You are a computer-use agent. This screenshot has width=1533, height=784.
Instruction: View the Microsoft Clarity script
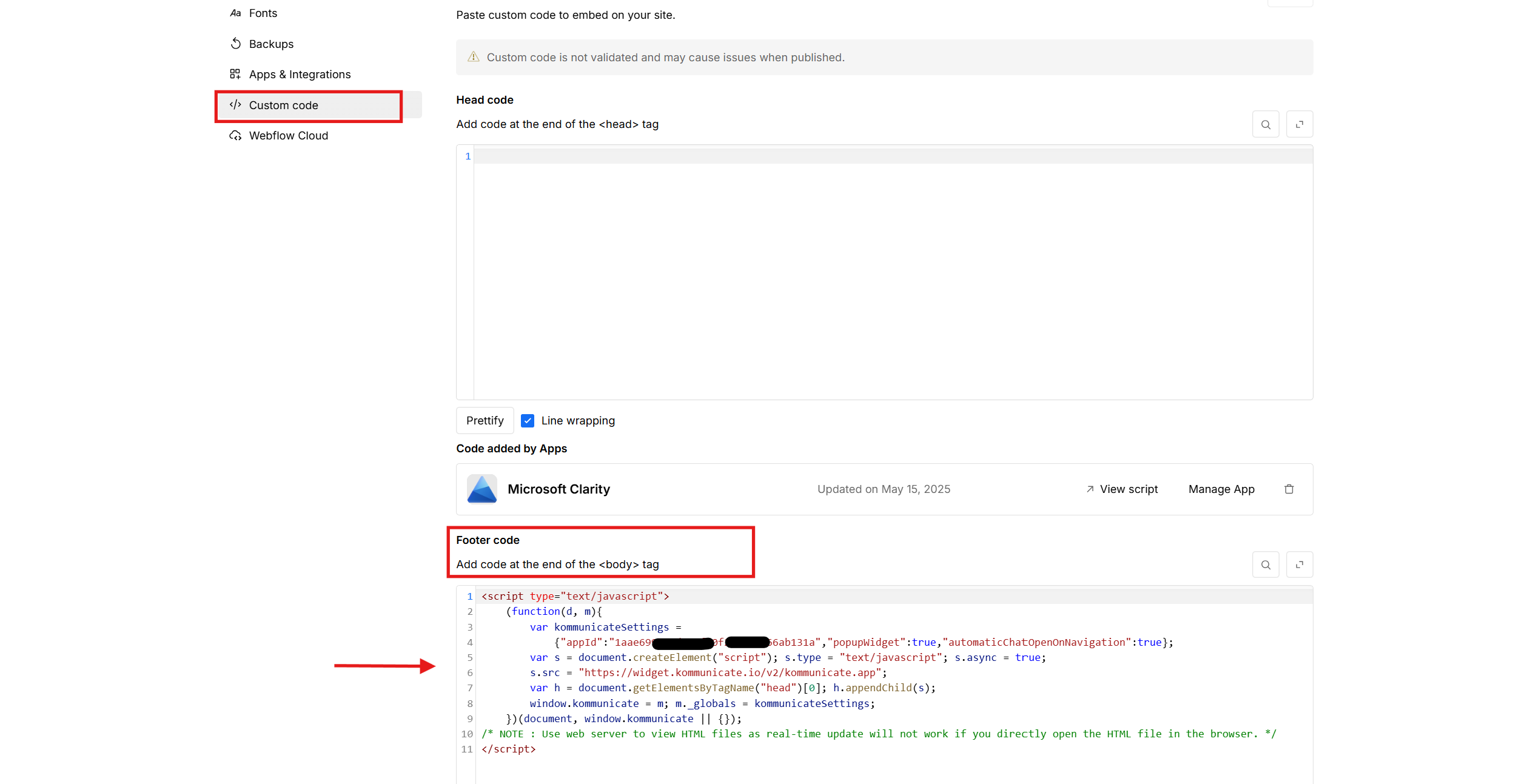point(1122,489)
